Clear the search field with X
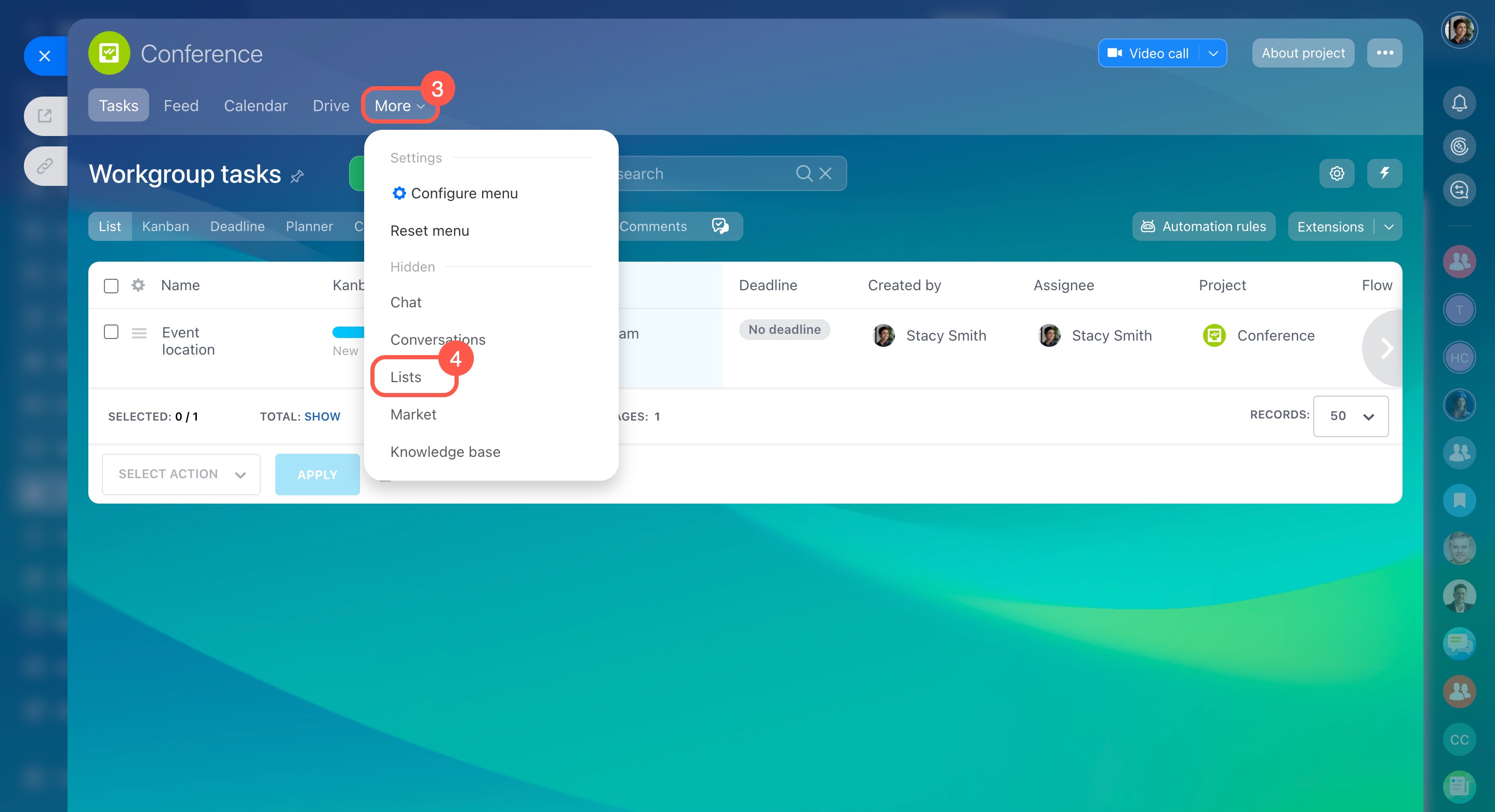 coord(825,173)
